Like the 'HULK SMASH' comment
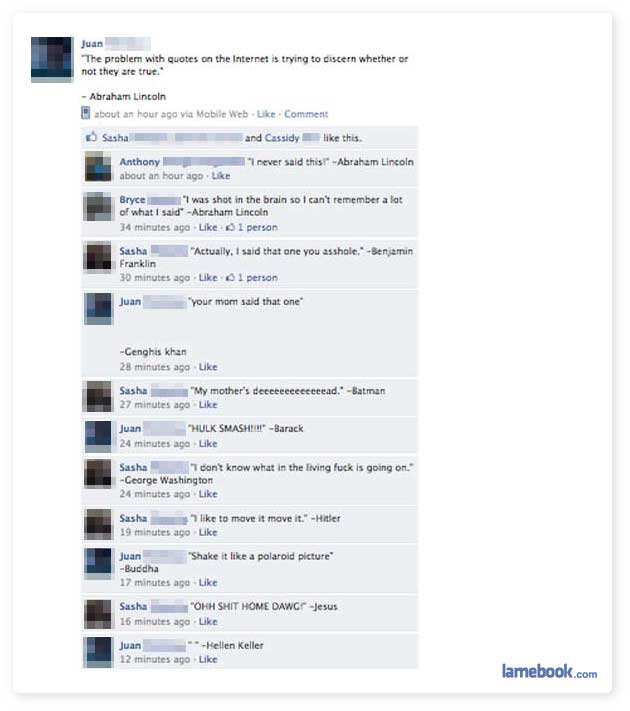The image size is (630, 711). 208,443
